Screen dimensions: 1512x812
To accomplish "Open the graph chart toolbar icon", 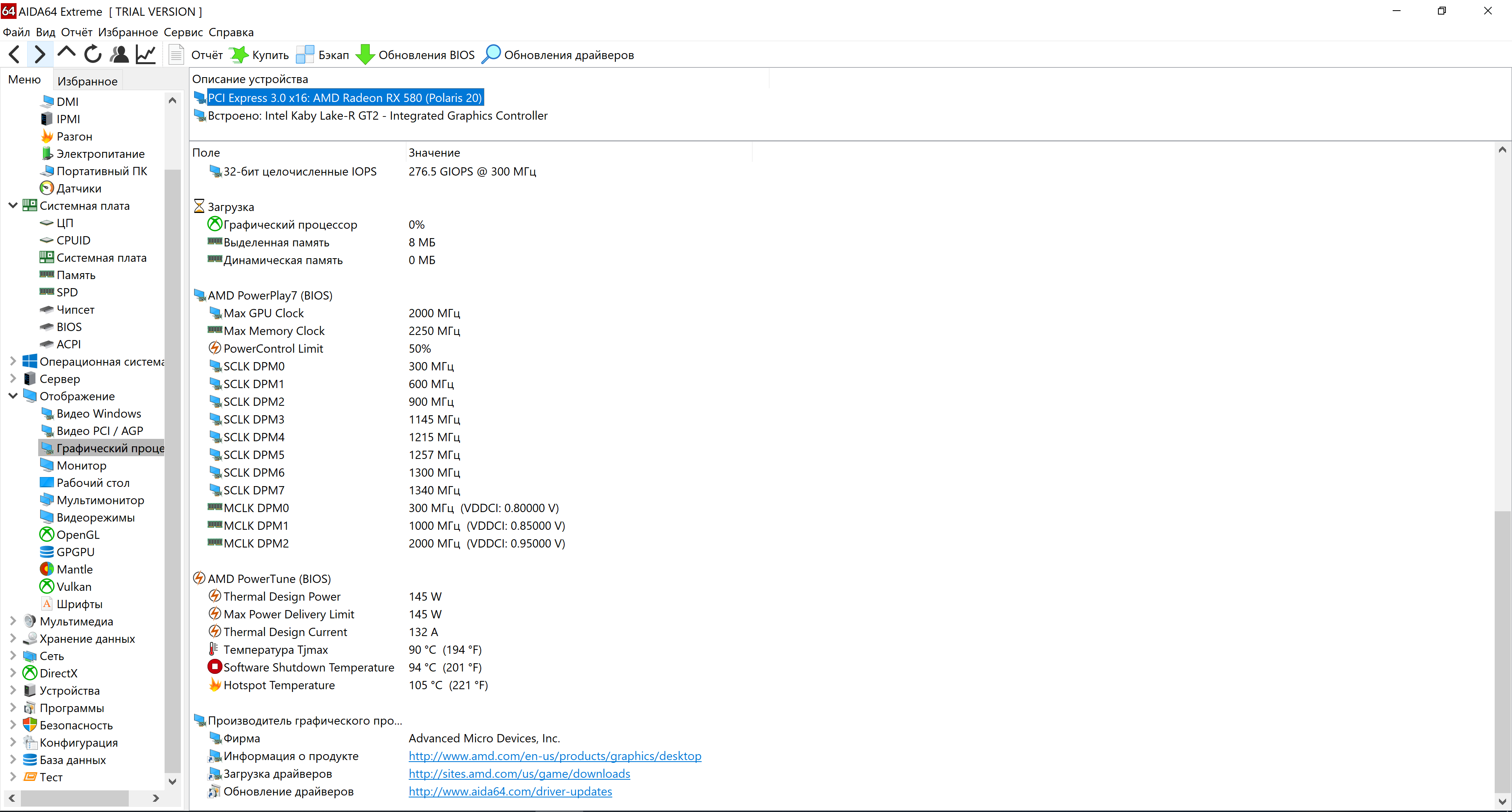I will 146,55.
